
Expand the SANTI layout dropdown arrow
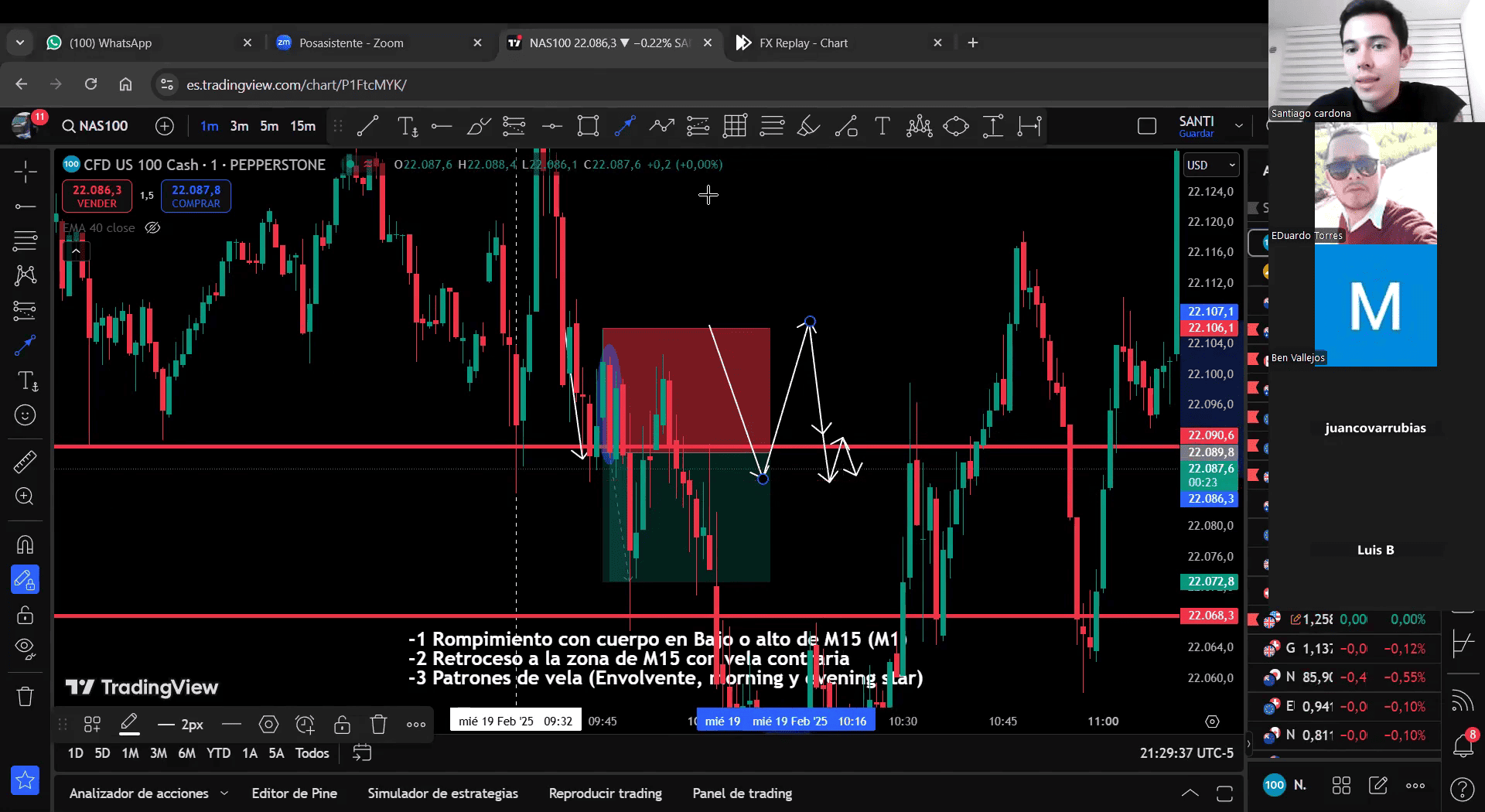[1238, 126]
